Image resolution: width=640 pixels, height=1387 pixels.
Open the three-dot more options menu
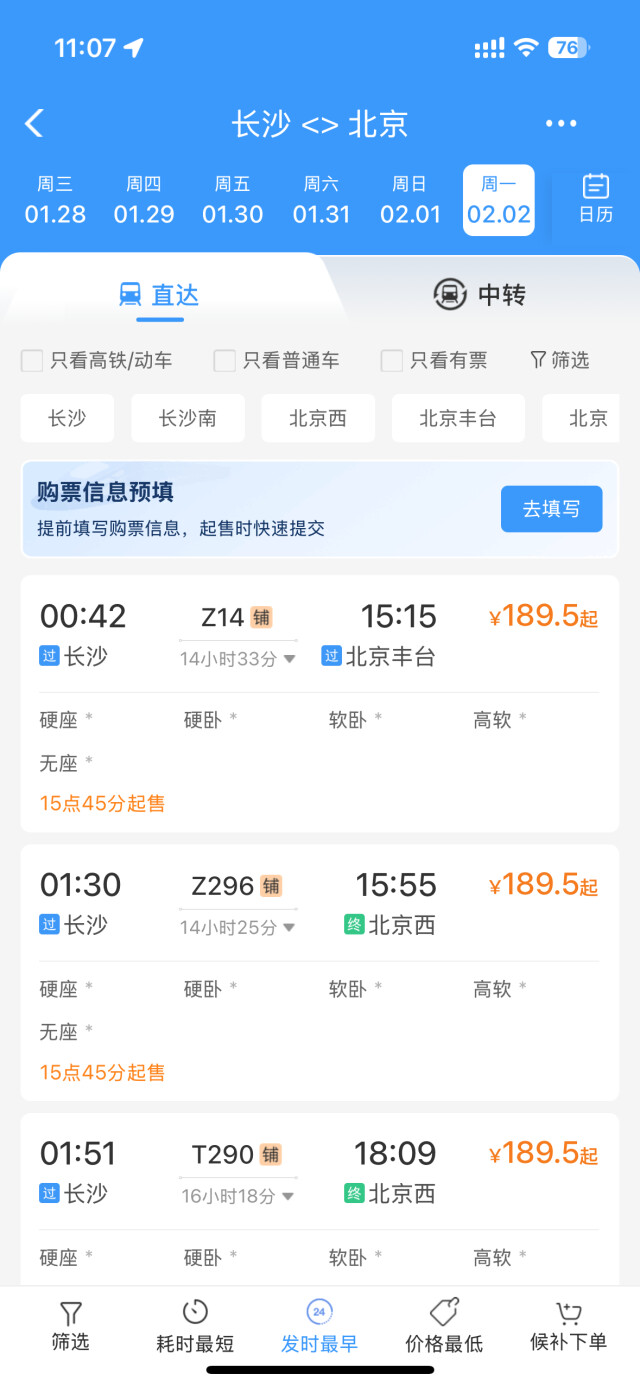pos(561,124)
